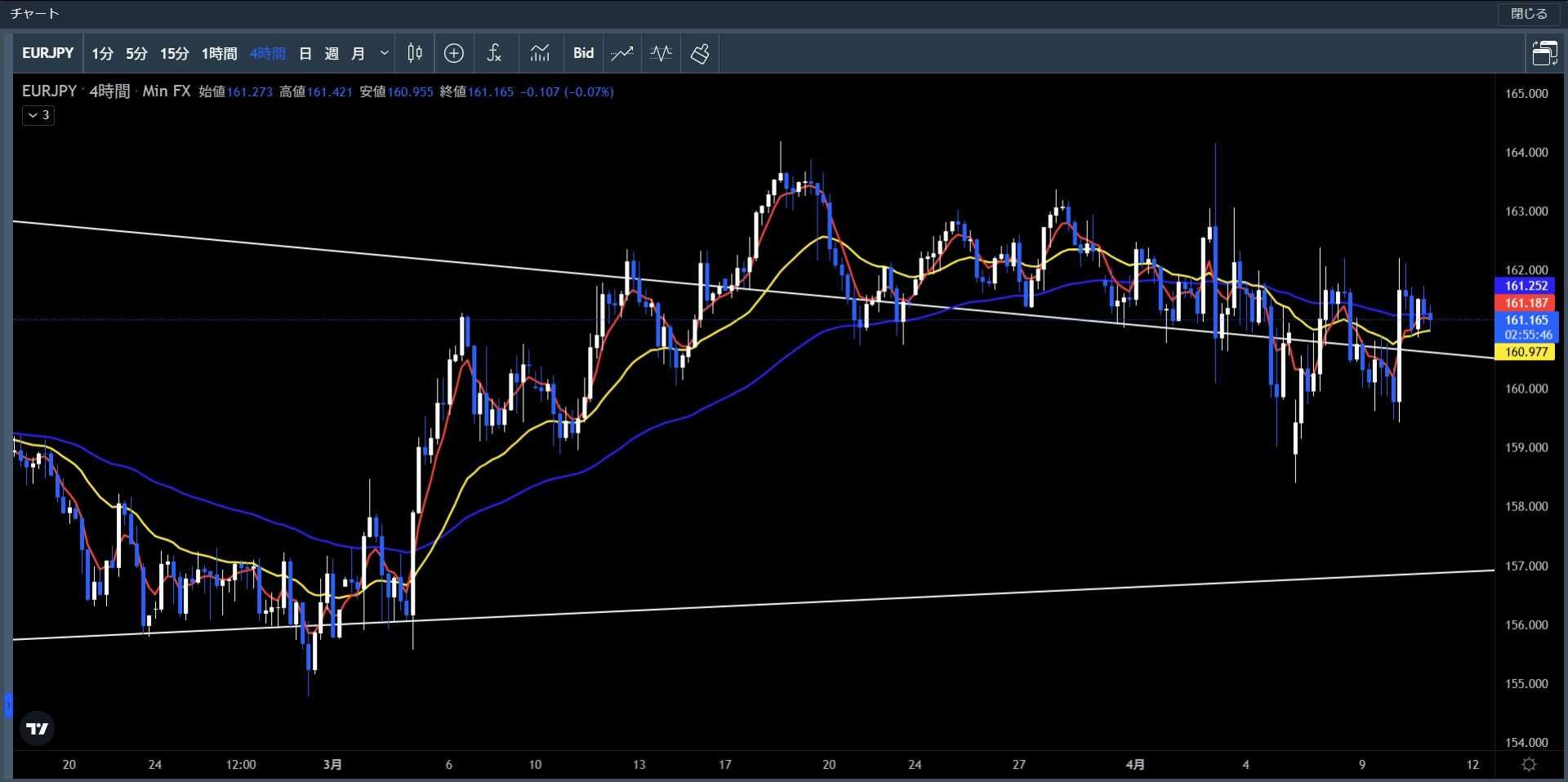Click the red 161.187 moving average label

click(1526, 303)
